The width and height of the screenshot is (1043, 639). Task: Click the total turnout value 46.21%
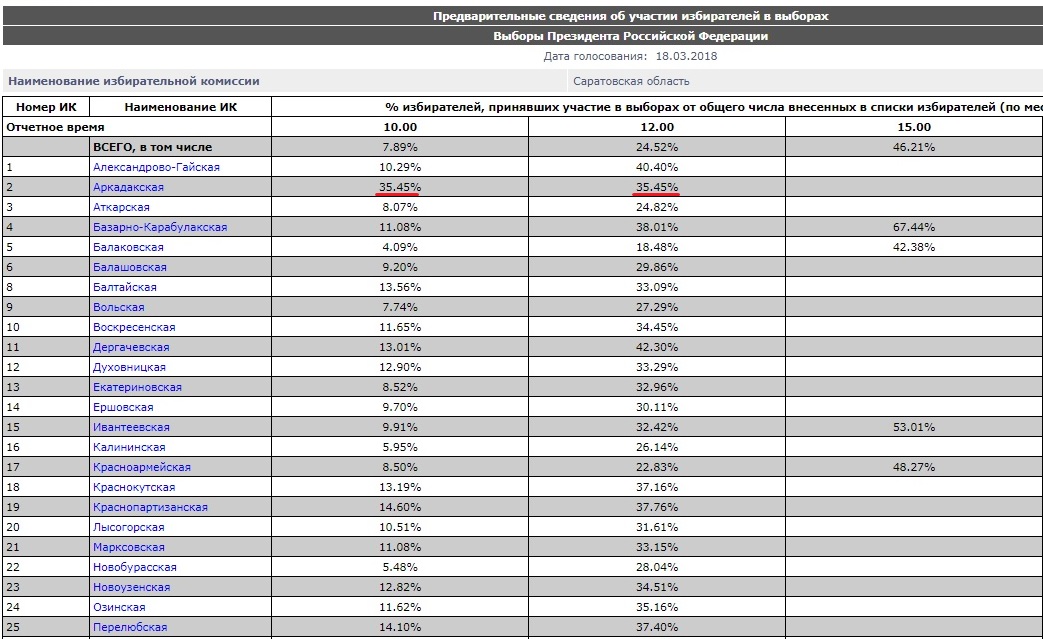914,146
